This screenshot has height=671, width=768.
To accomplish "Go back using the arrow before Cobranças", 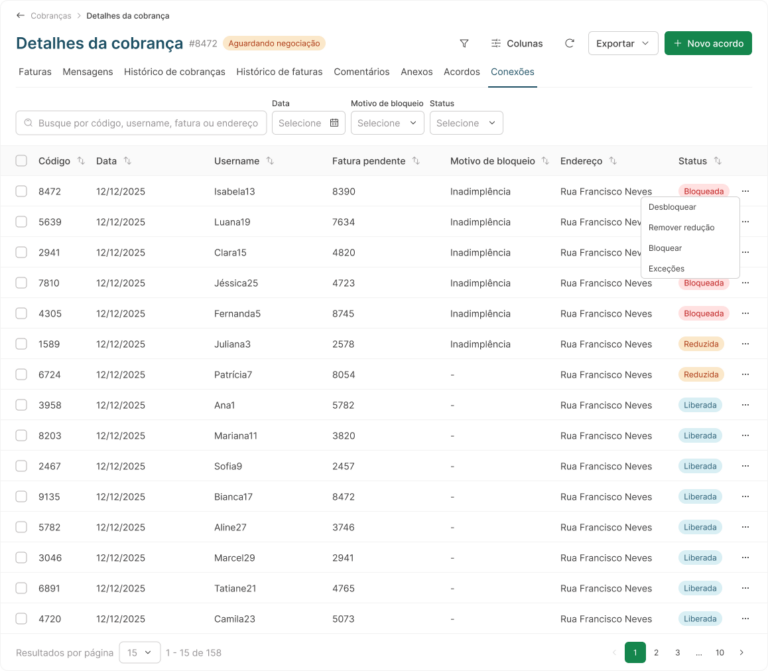I will click(20, 16).
